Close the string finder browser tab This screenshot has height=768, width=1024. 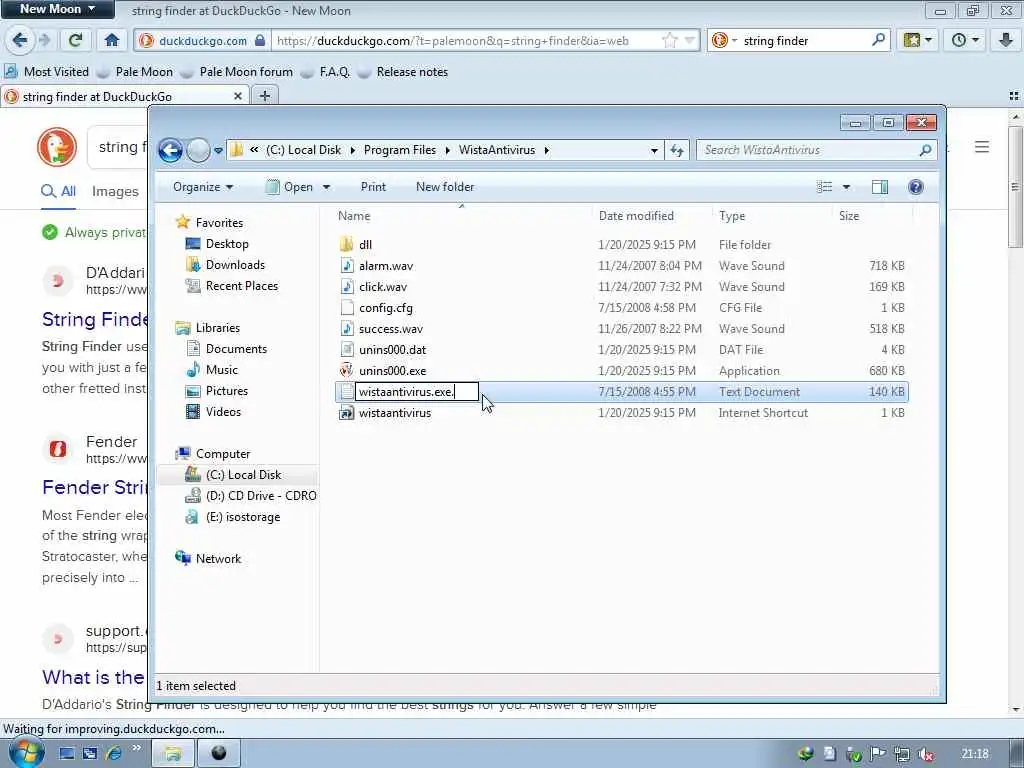tap(238, 97)
